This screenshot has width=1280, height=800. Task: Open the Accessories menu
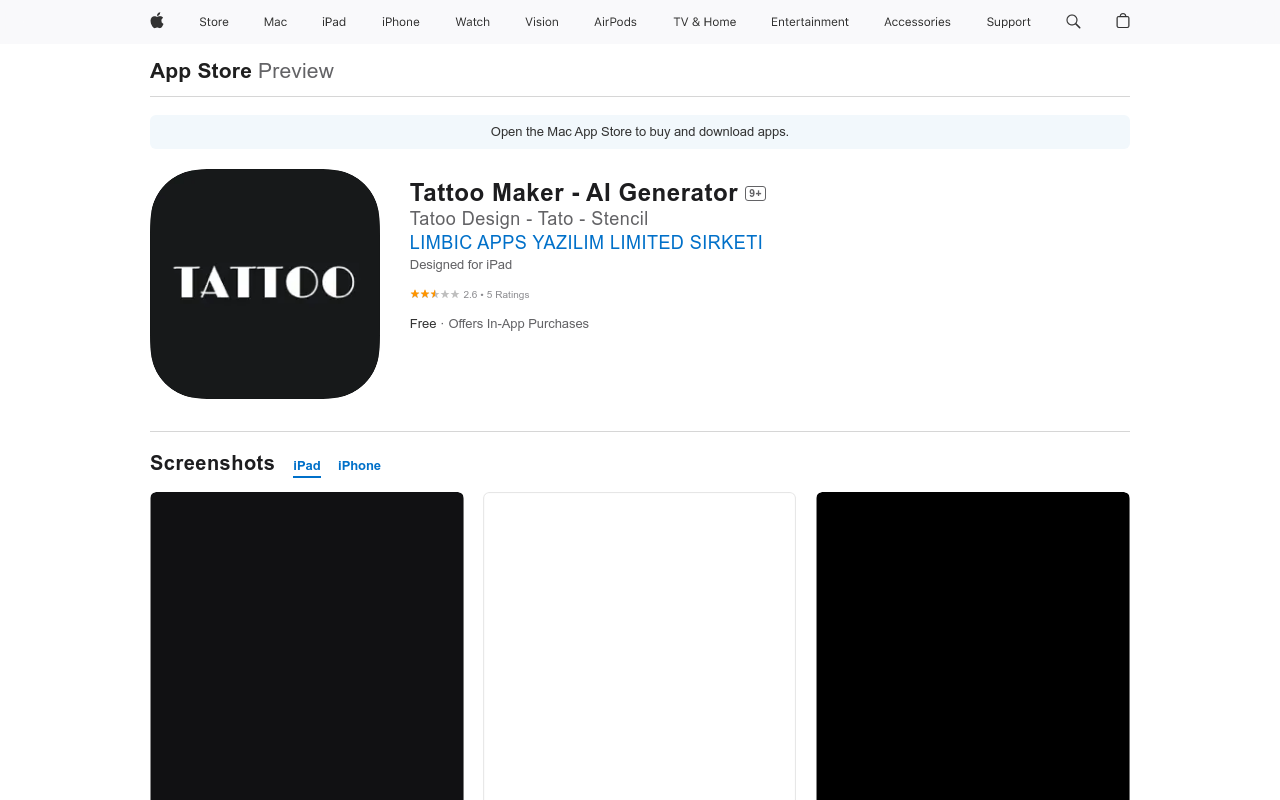[x=917, y=22]
